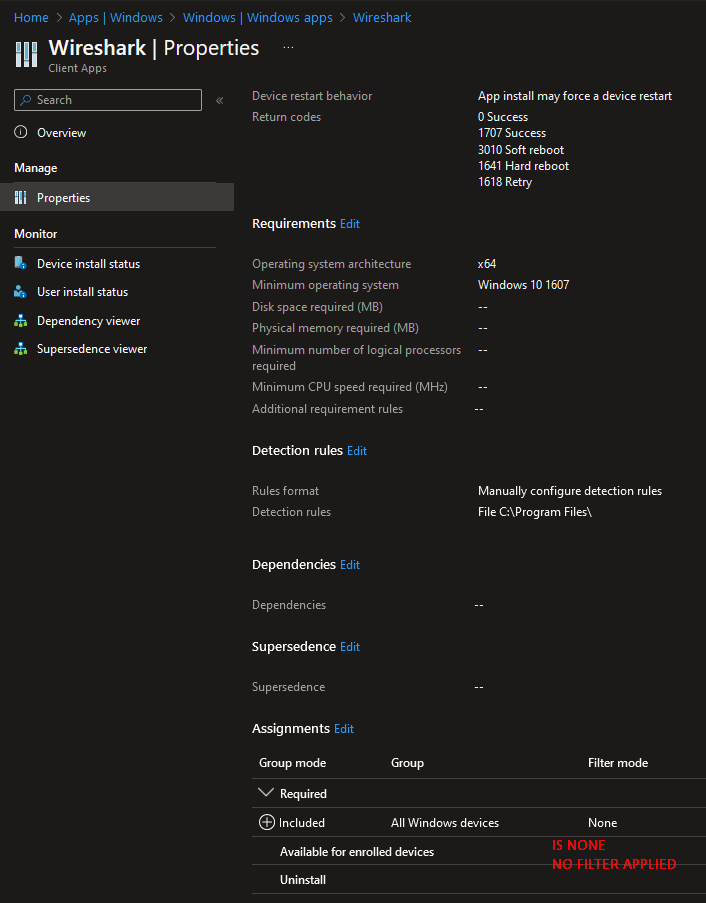706x903 pixels.
Task: Open Dependency viewer page
Action: click(x=89, y=321)
